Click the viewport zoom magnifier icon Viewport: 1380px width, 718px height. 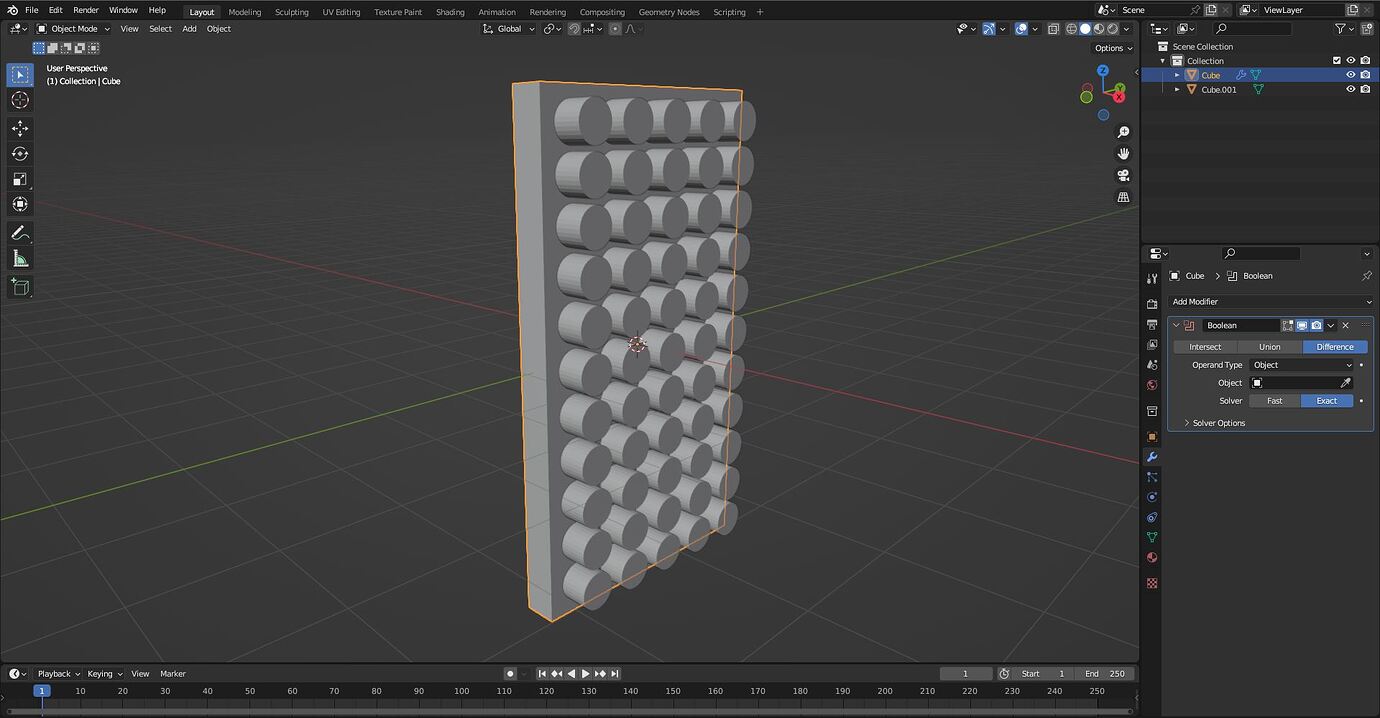coord(1123,132)
